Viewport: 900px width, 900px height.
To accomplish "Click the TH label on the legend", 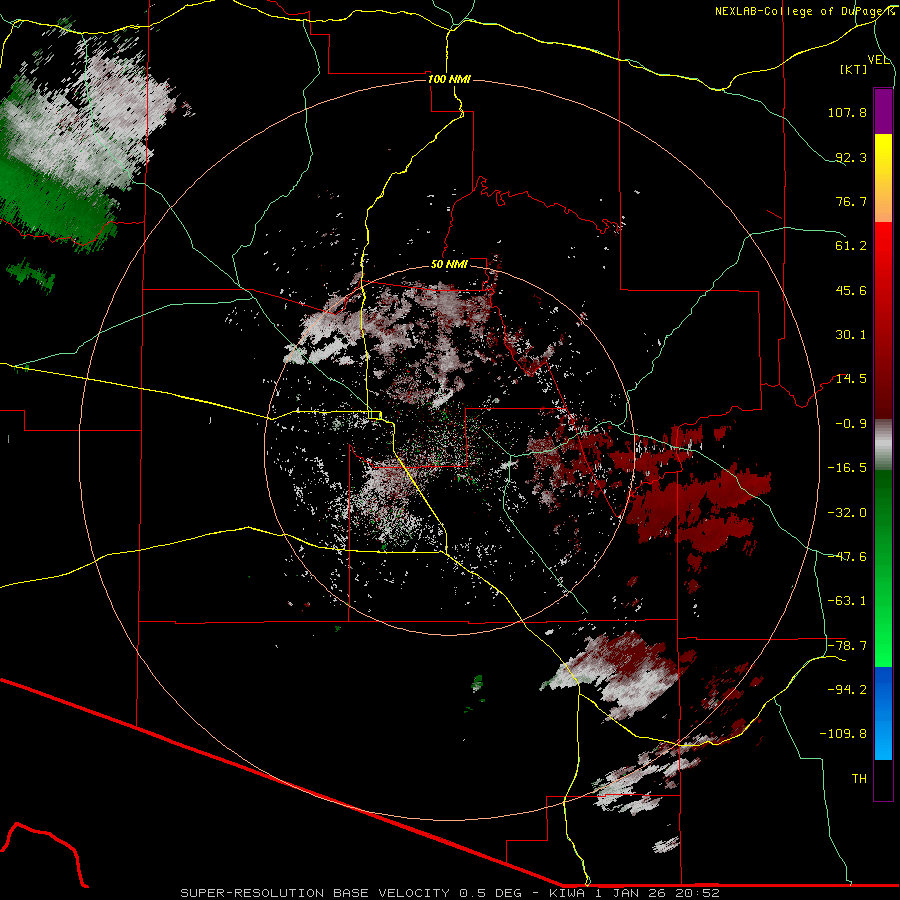I will point(859,779).
